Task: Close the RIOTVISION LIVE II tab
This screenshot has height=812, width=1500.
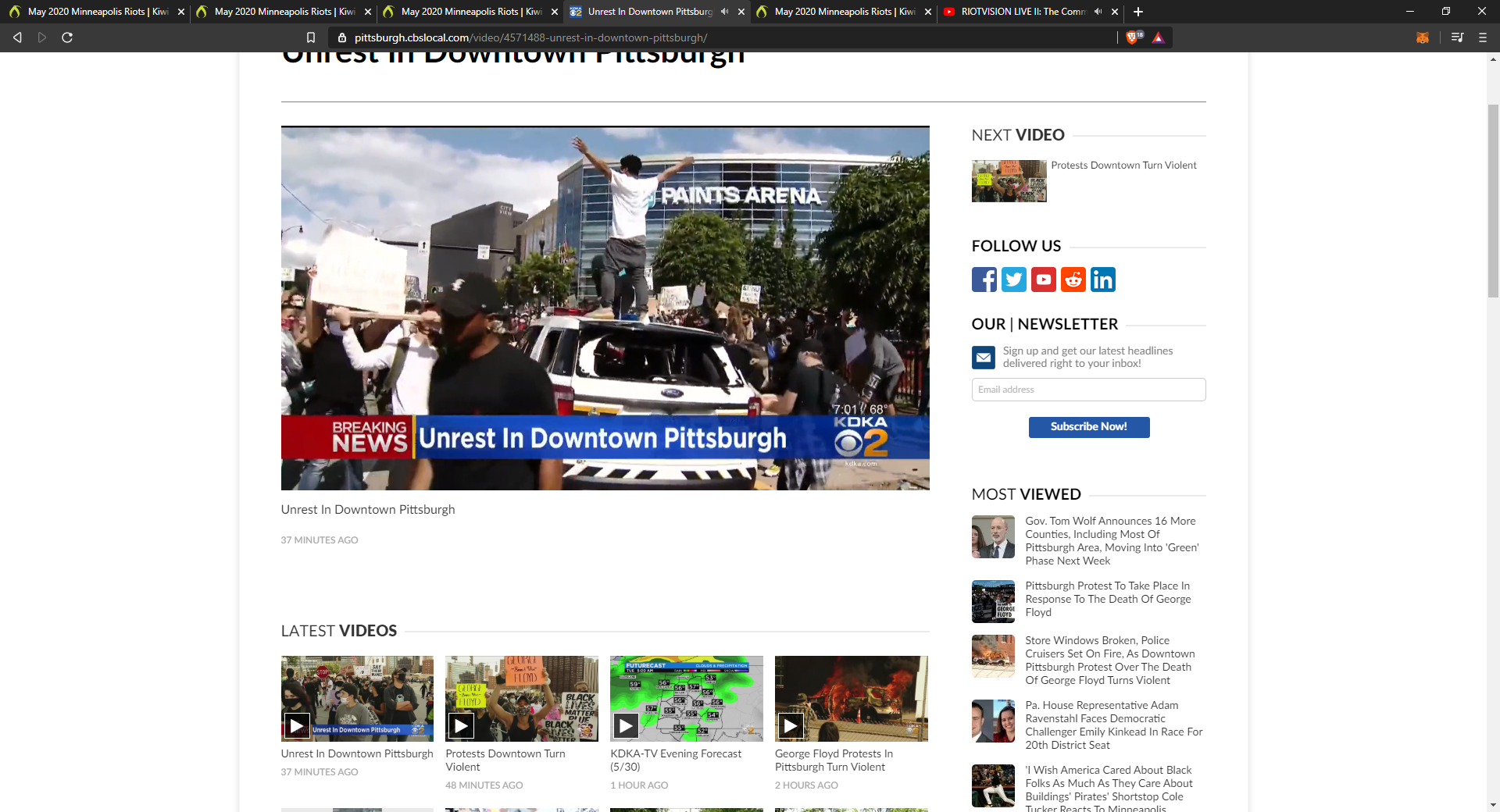Action: pos(1115,12)
